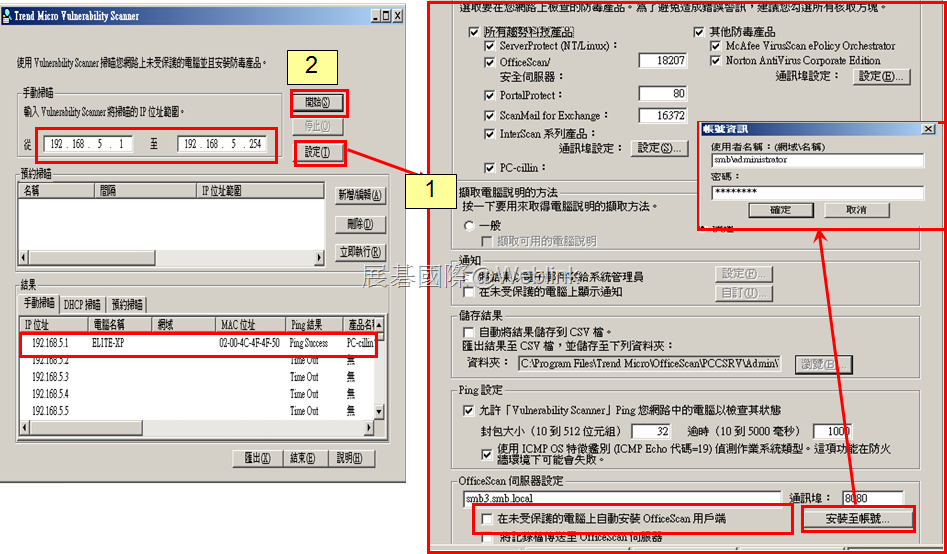Select result row 192.168.5.1 ELITE-XP

(197, 343)
